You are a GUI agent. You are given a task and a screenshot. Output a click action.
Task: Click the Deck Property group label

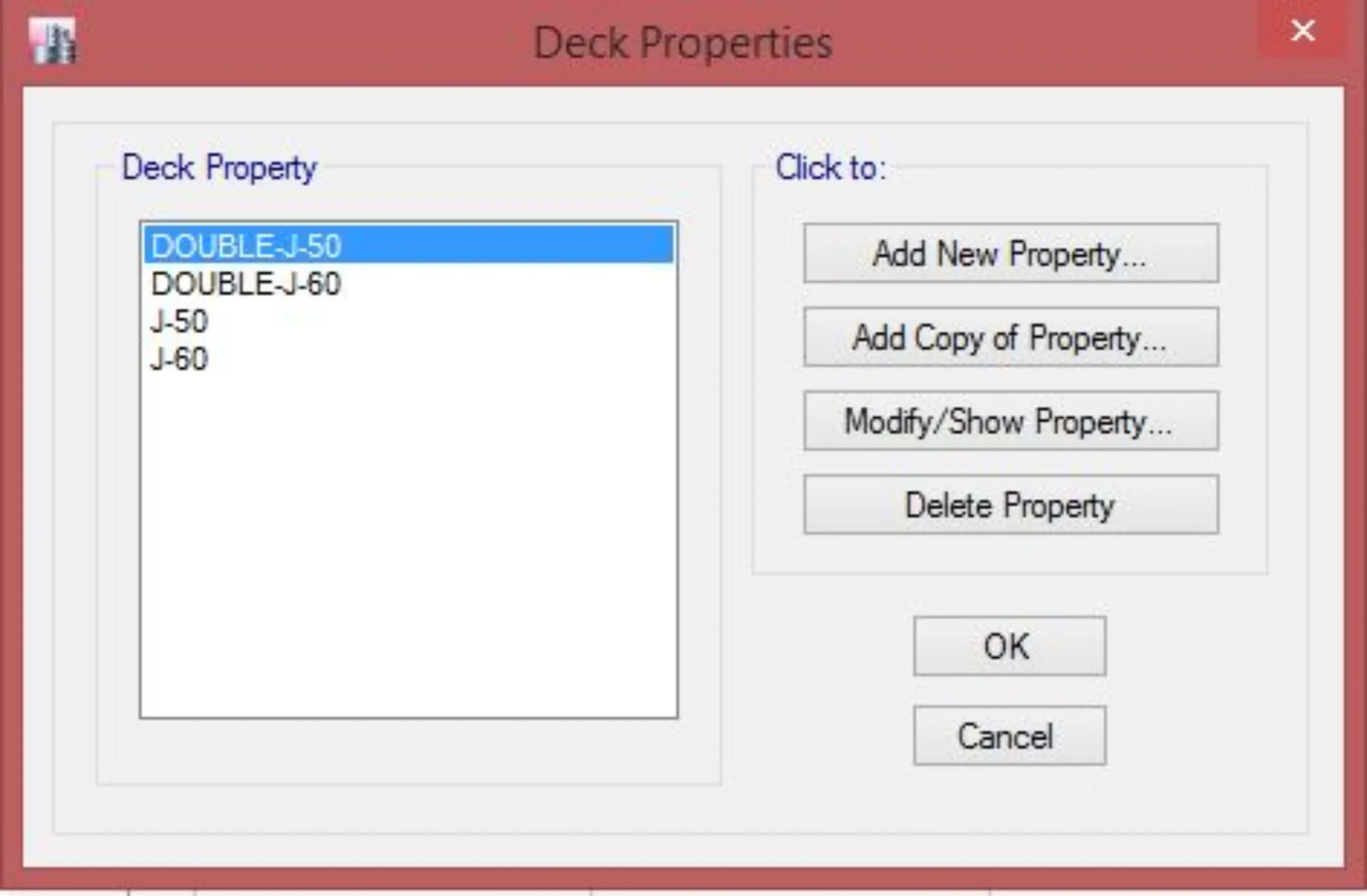(219, 168)
